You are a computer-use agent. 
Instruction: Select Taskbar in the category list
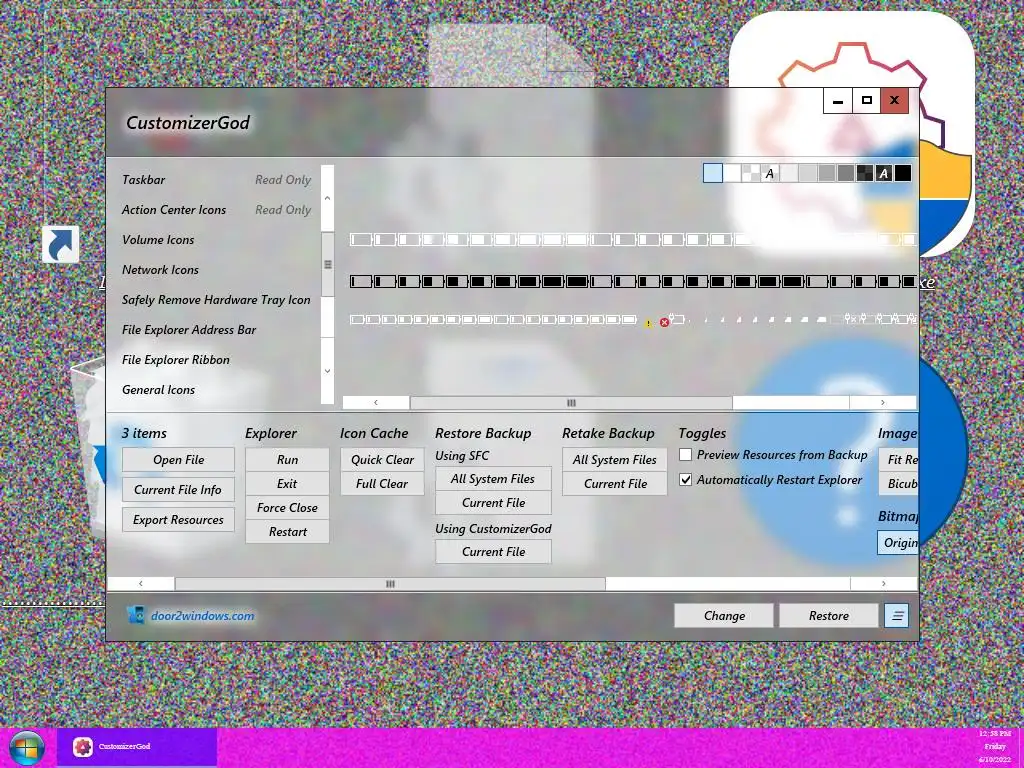[x=216, y=180]
